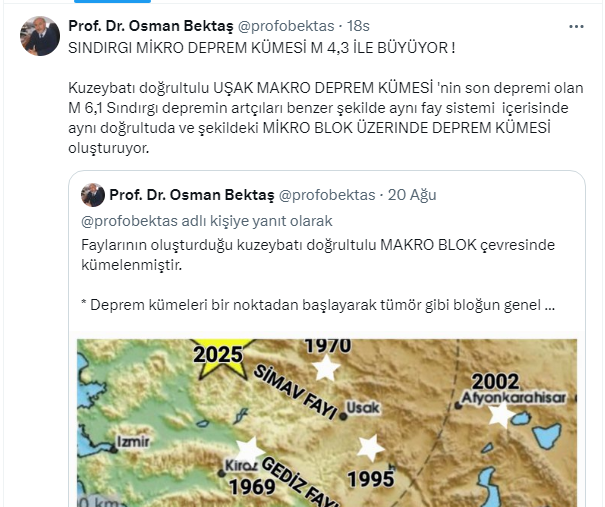Open the 20 Ağu quoted tweet date
Image resolution: width=605 pixels, height=507 pixels.
click(x=412, y=195)
